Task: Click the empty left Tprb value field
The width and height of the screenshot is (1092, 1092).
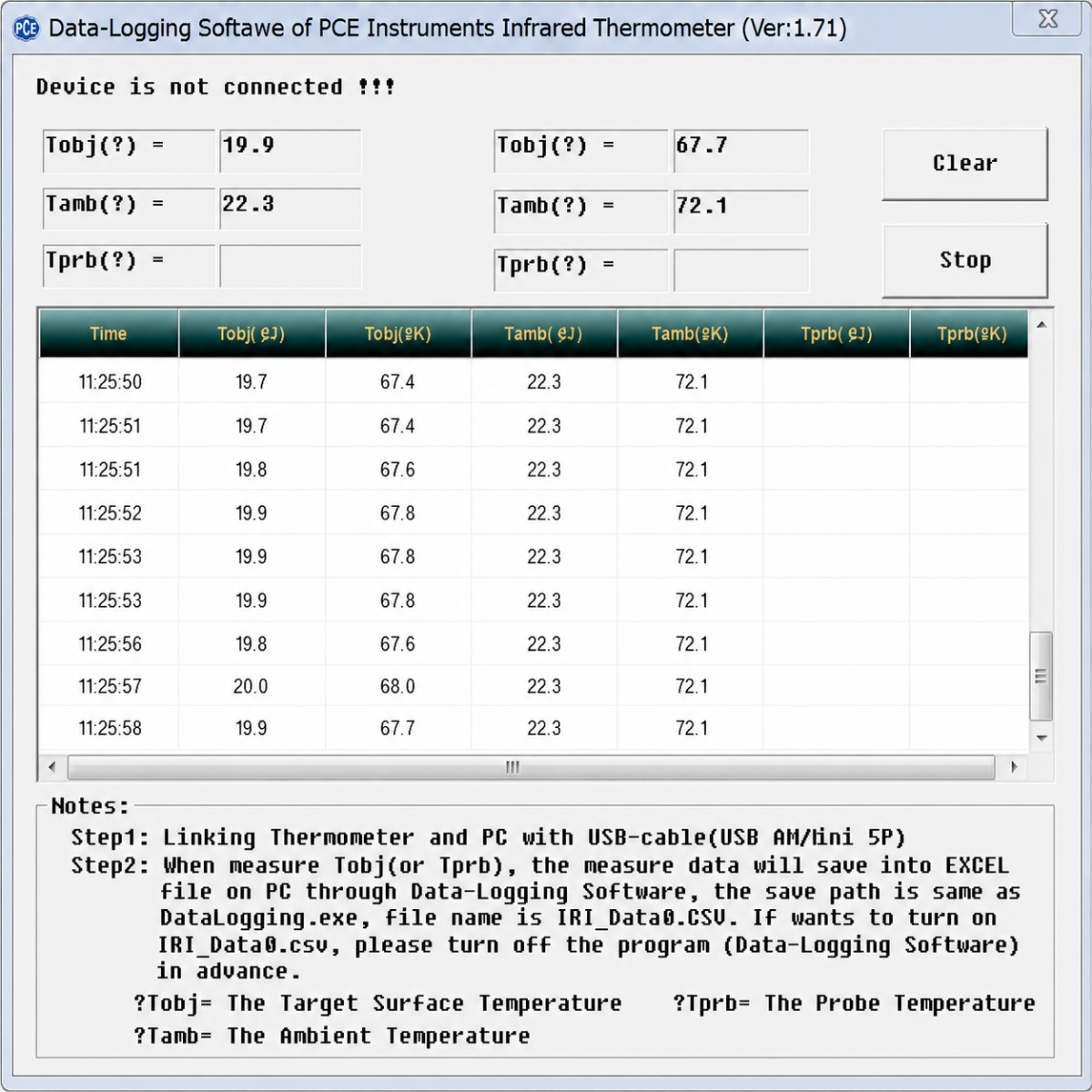Action: click(290, 266)
